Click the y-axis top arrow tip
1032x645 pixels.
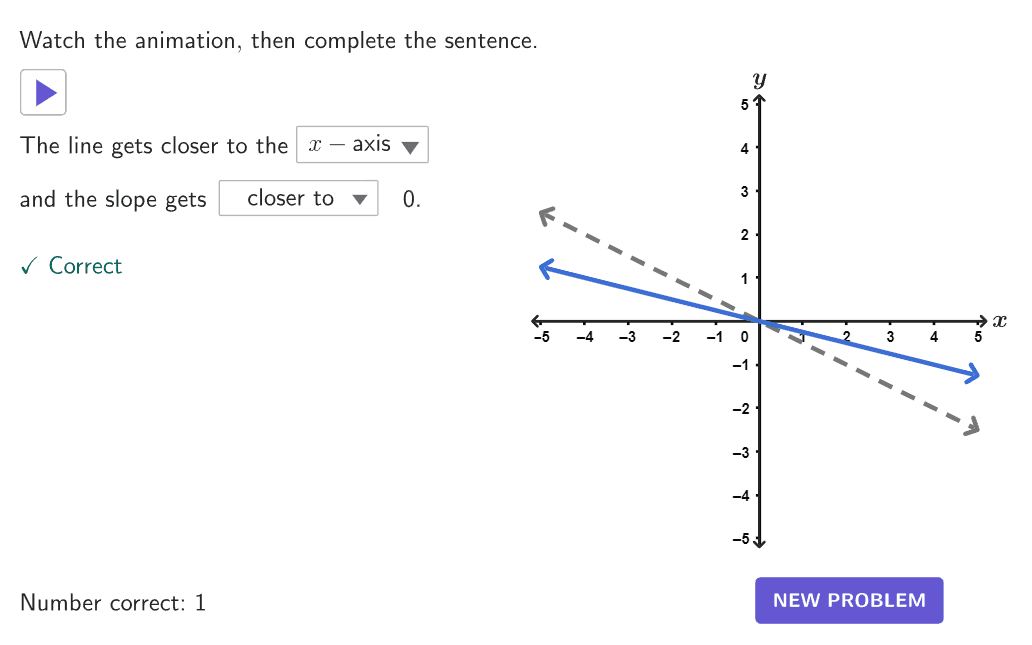point(760,100)
